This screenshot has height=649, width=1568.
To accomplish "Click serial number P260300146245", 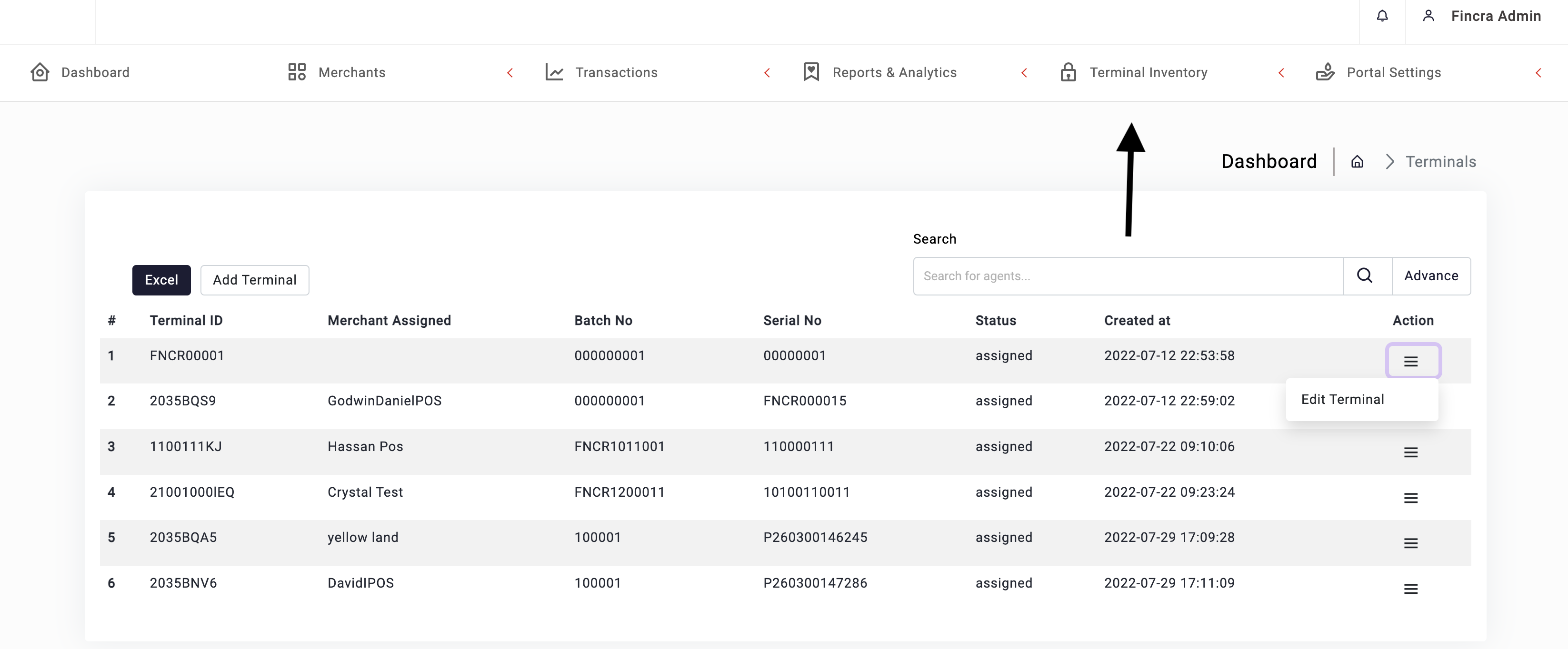I will (815, 538).
